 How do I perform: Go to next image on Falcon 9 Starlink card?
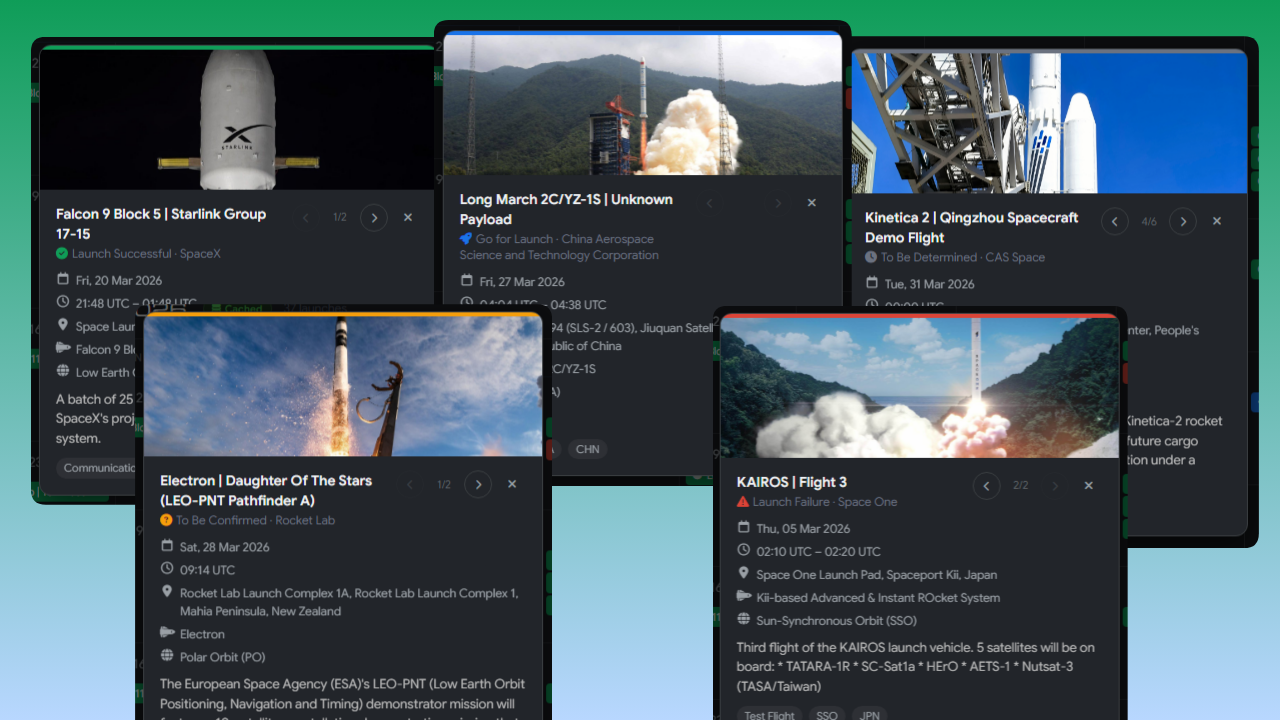(x=374, y=217)
